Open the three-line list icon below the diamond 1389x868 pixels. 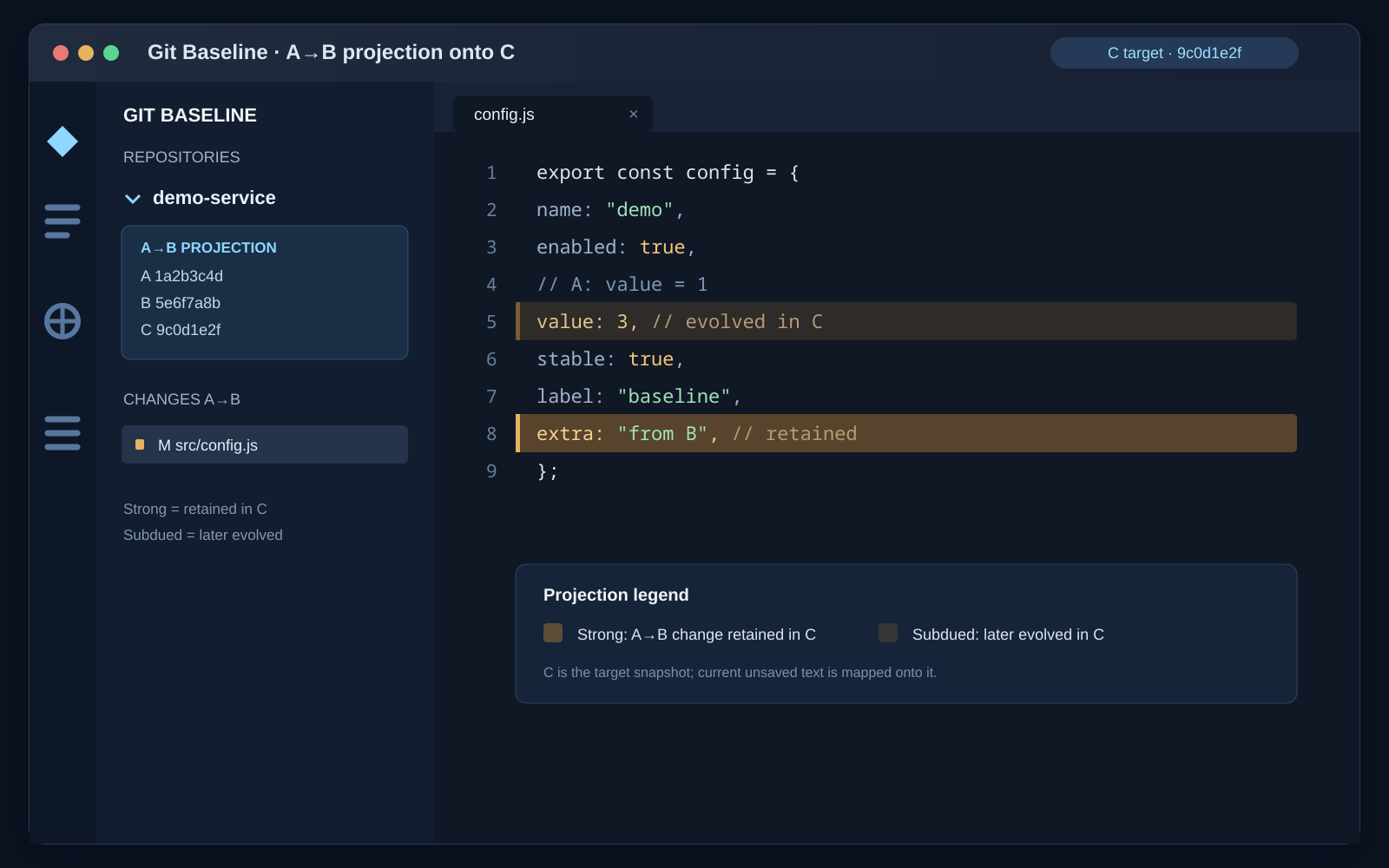pyautogui.click(x=63, y=221)
